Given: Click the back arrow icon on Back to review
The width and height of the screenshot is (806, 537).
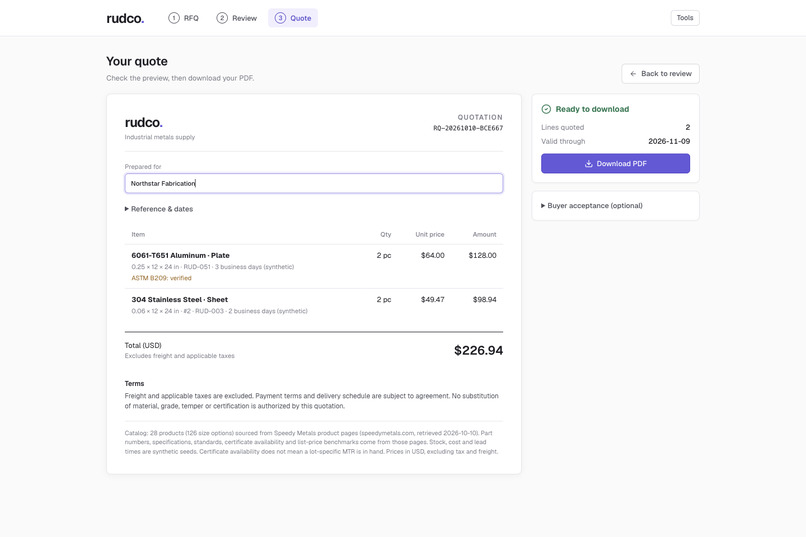Looking at the screenshot, I should click(x=633, y=73).
